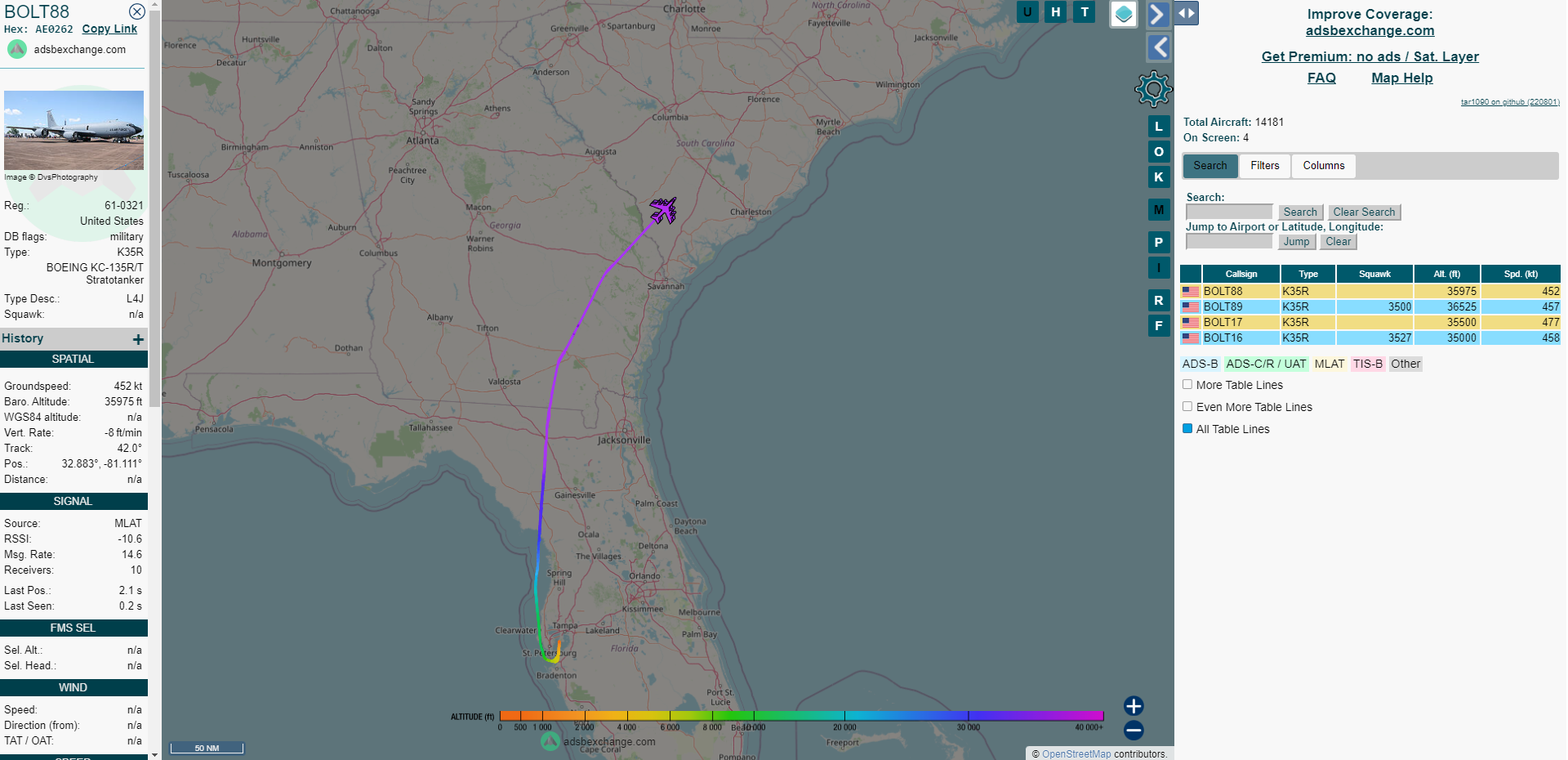Select the BOLT88 aircraft icon on map
This screenshot has width=1568, height=760.
(663, 210)
